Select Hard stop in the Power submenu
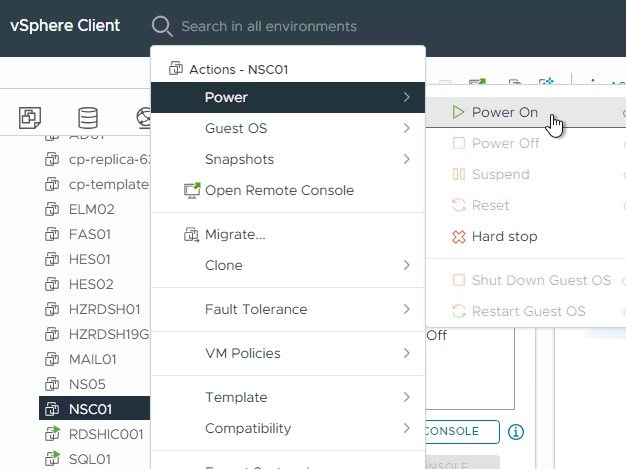Viewport: 626px width, 469px height. [x=526, y=236]
